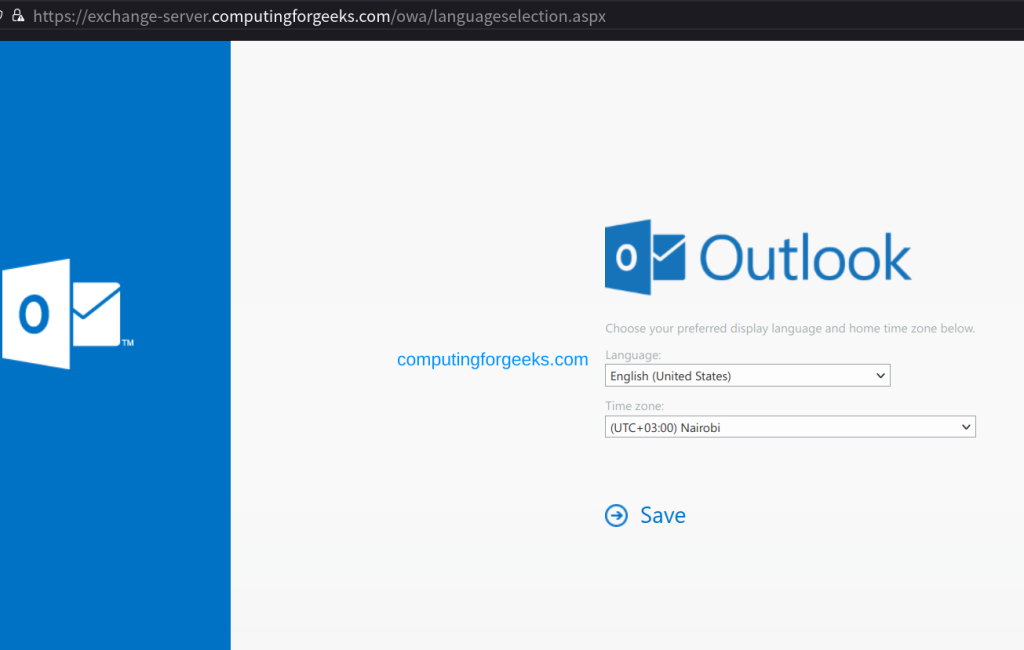Click the preferred display language instruction text
The height and width of the screenshot is (650, 1024).
[x=789, y=328]
